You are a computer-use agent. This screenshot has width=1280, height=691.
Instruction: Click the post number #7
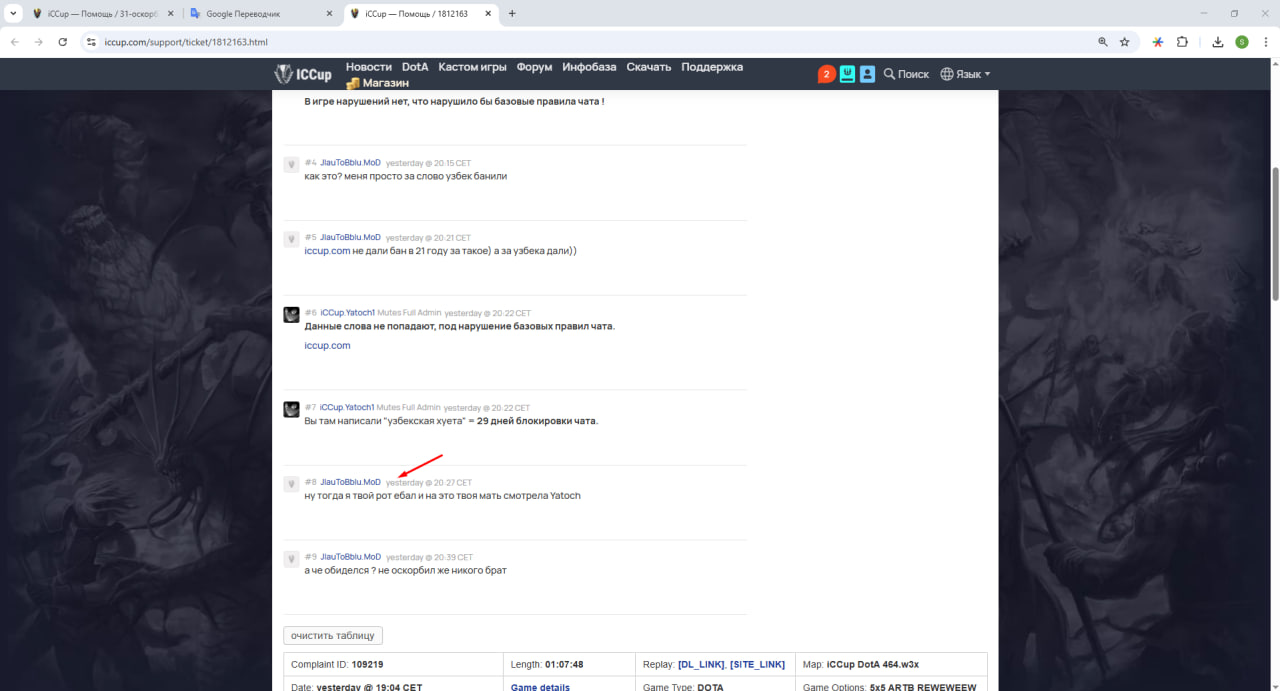310,407
